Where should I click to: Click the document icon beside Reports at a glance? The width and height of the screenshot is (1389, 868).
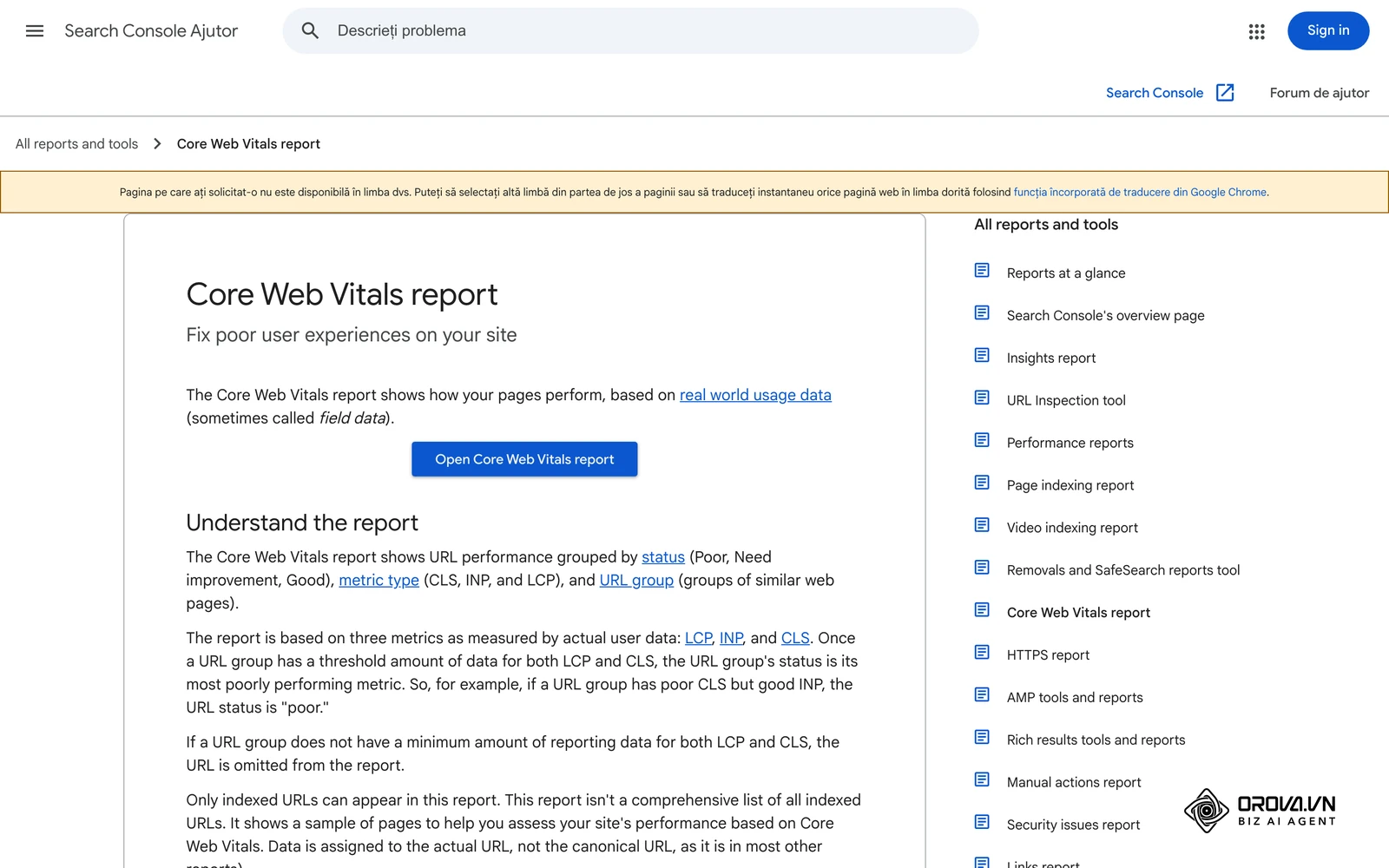click(982, 271)
